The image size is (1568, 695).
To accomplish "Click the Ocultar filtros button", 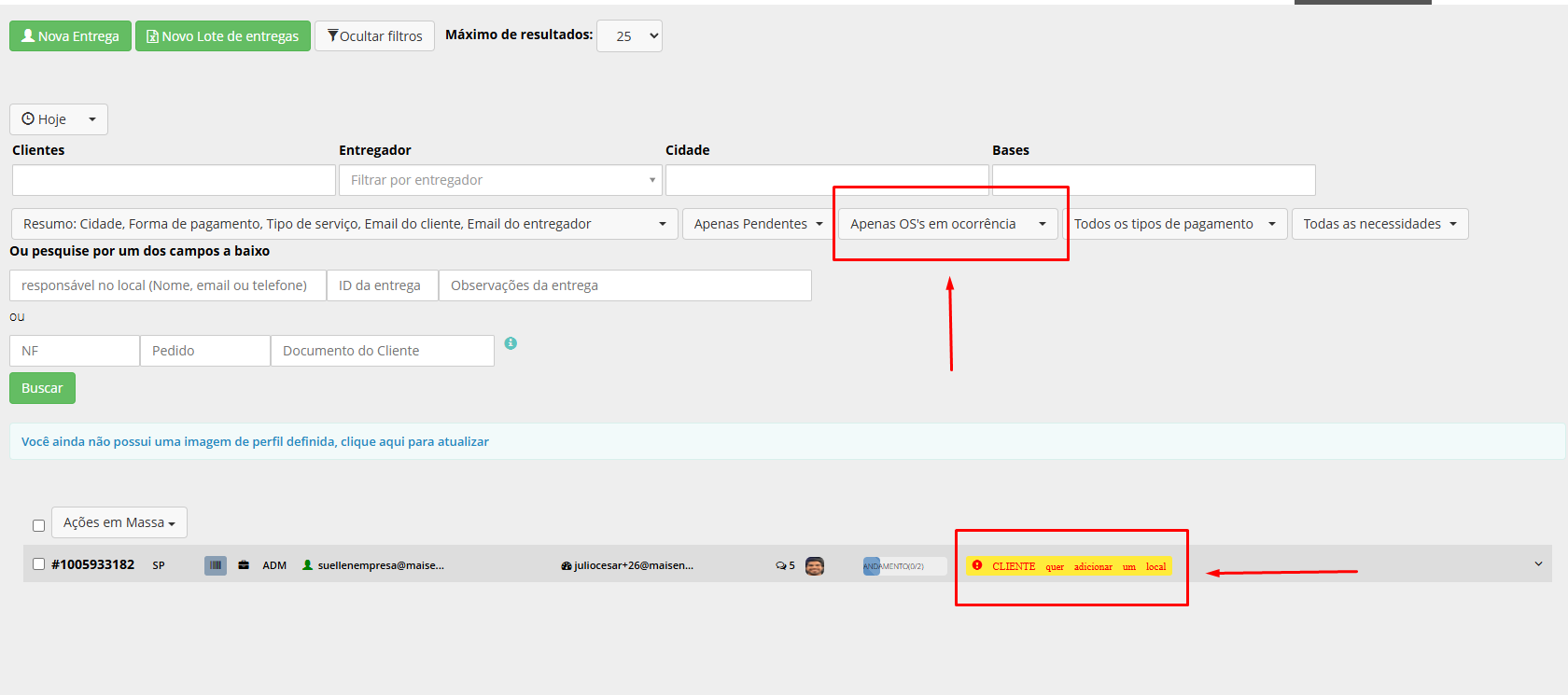I will (x=374, y=36).
